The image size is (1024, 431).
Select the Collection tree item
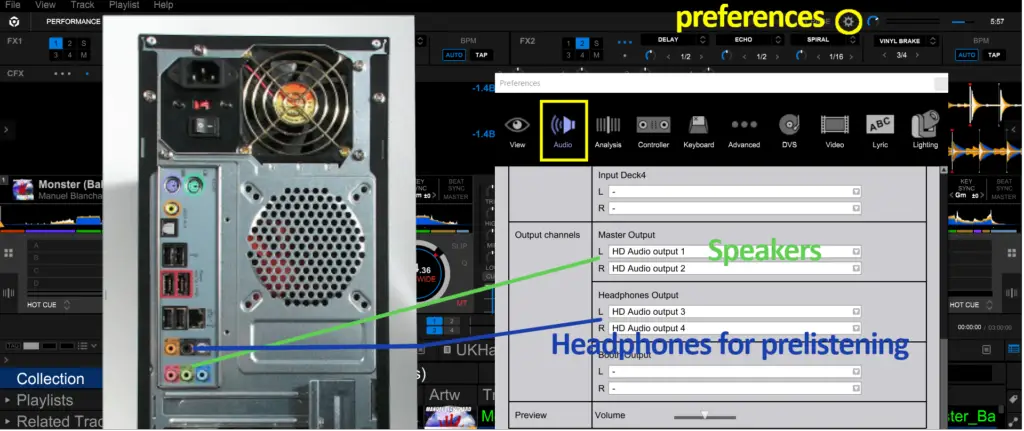point(51,379)
